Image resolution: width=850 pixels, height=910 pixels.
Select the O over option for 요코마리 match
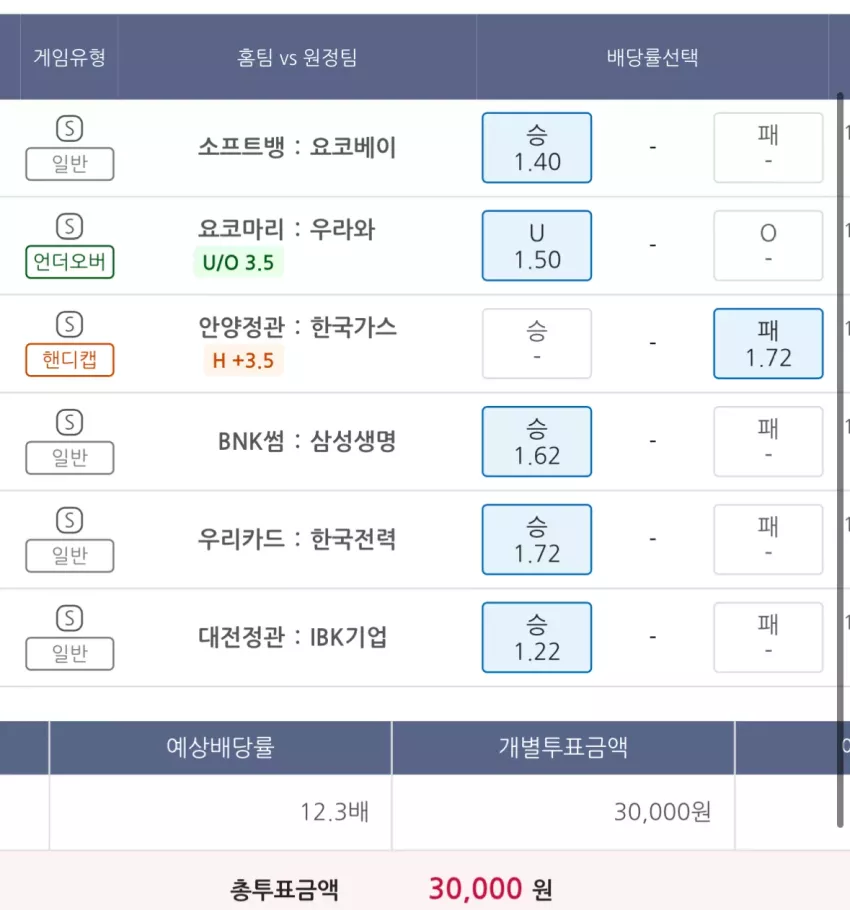[x=768, y=246]
